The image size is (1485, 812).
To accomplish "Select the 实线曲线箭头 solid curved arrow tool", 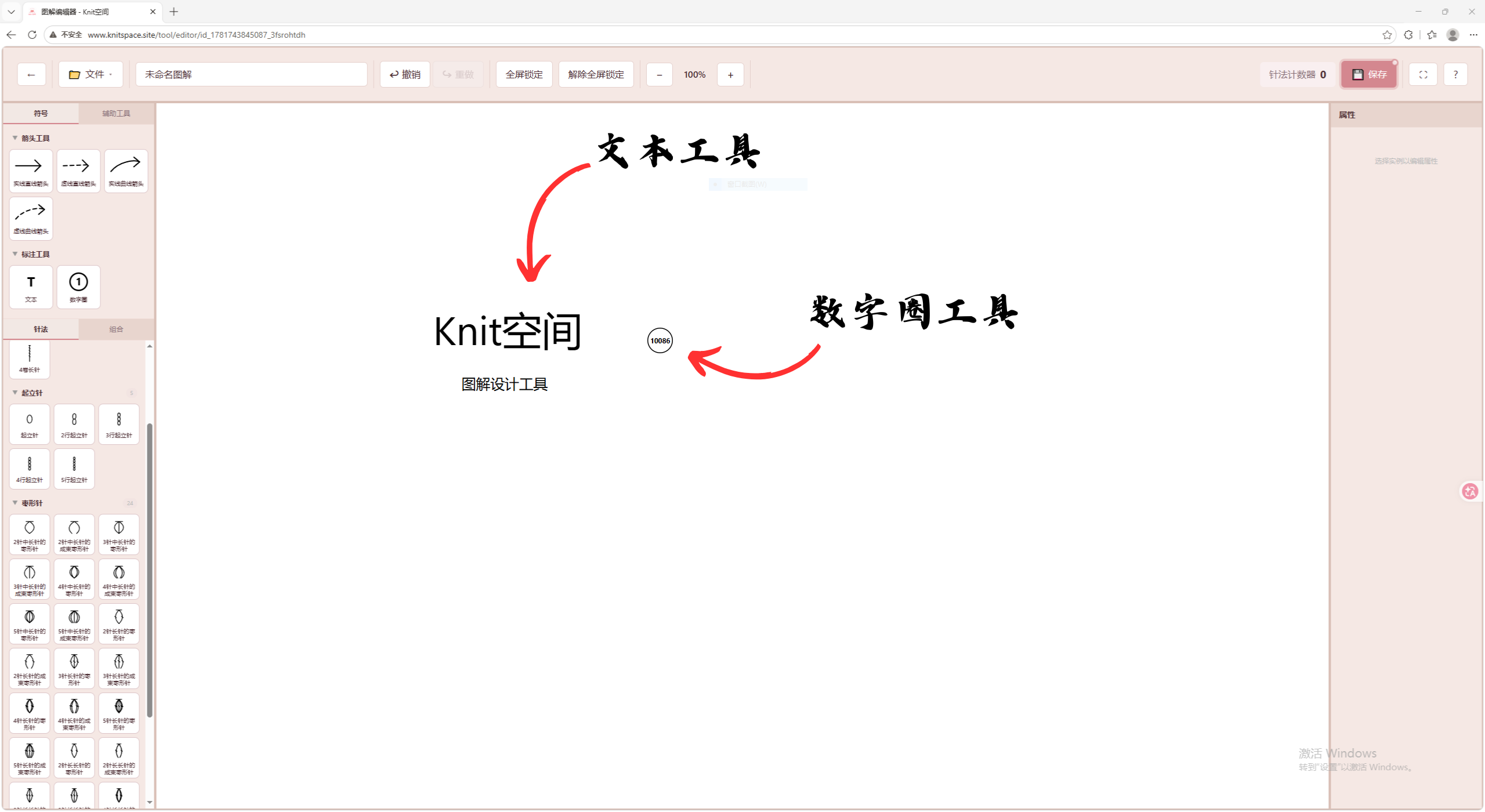I will tap(126, 171).
